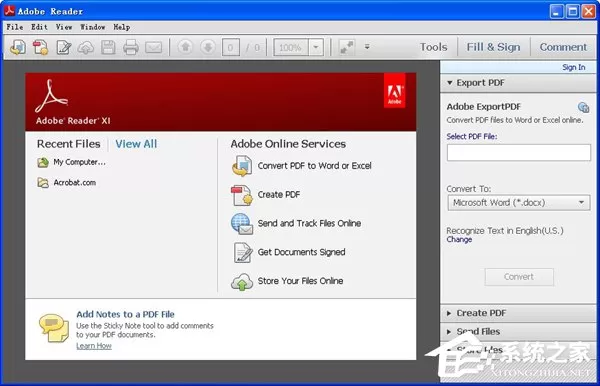
Task: Open the Convert To Microsoft Word dropdown
Action: (518, 203)
